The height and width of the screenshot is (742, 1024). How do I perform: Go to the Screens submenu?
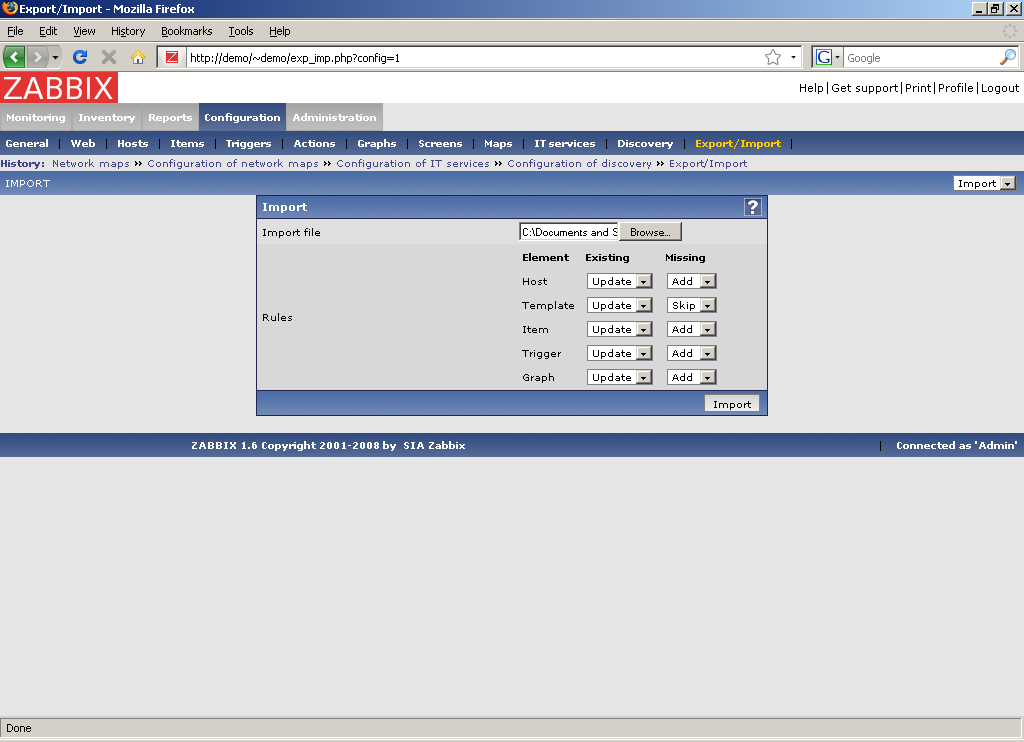pyautogui.click(x=440, y=144)
